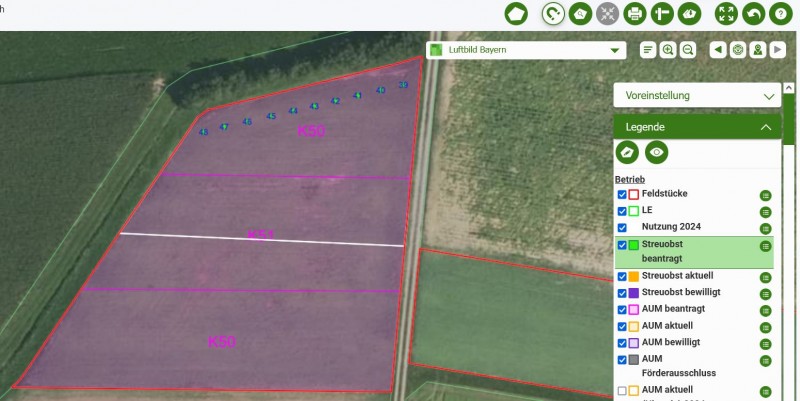Disable the AUM Förderausschluss layer
This screenshot has width=800, height=401.
pos(622,360)
